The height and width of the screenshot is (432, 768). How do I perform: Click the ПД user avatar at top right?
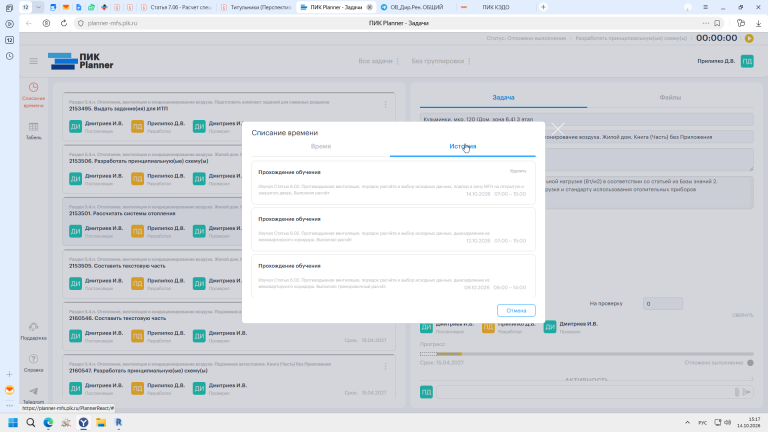[x=747, y=61]
